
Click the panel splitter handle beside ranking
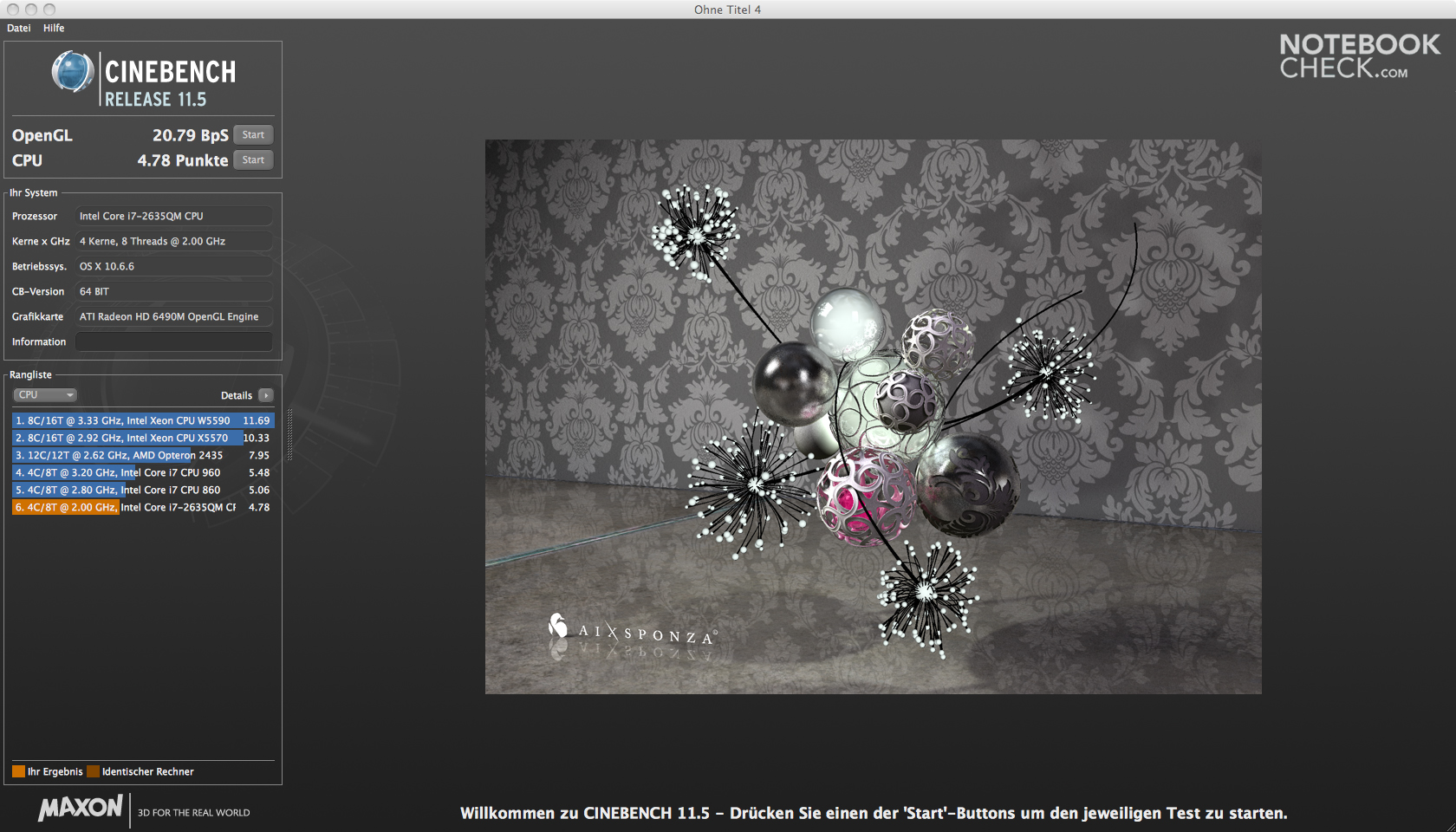click(289, 435)
